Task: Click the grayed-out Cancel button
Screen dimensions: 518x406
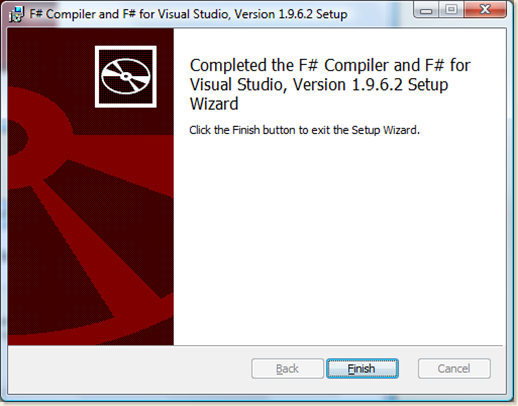Action: coord(454,369)
